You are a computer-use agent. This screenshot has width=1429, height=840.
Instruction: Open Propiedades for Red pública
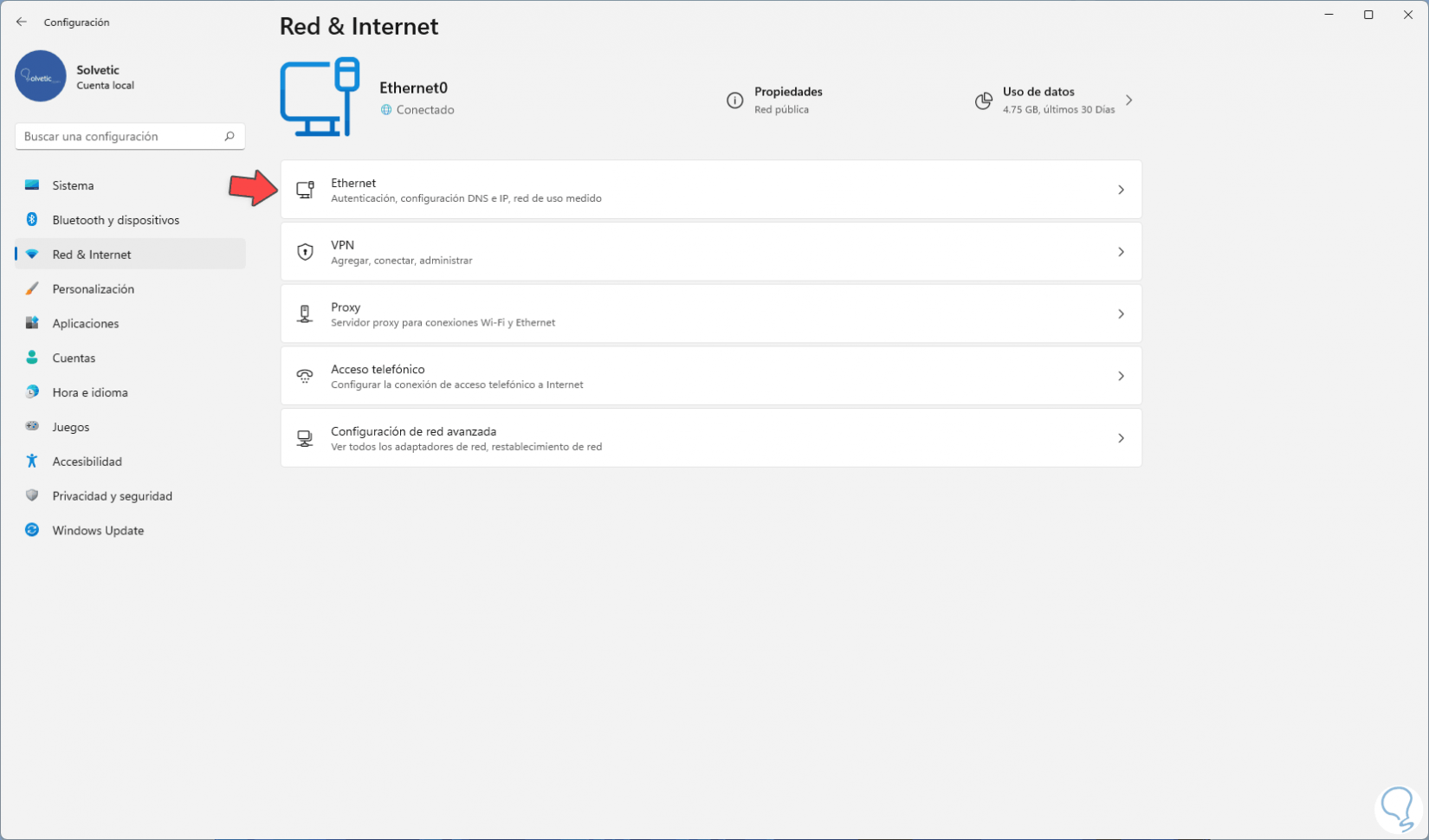coord(787,100)
